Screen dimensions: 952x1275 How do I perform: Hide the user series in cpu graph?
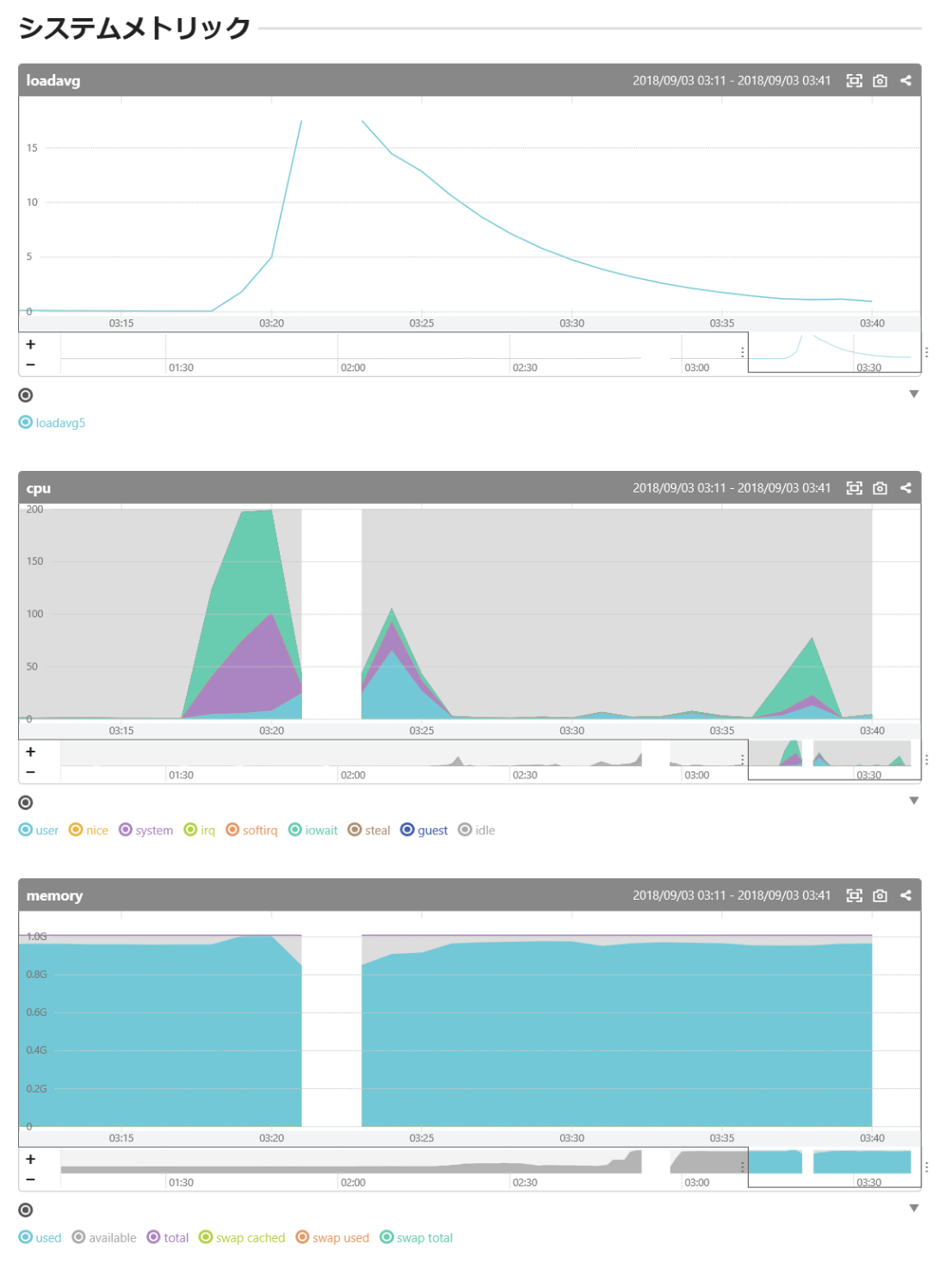tap(39, 830)
